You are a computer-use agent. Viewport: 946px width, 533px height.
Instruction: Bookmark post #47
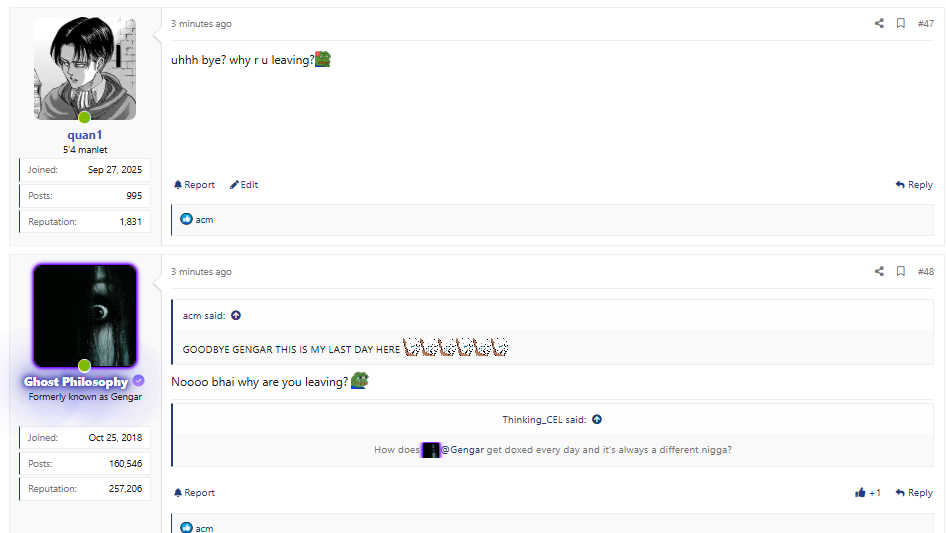901,24
